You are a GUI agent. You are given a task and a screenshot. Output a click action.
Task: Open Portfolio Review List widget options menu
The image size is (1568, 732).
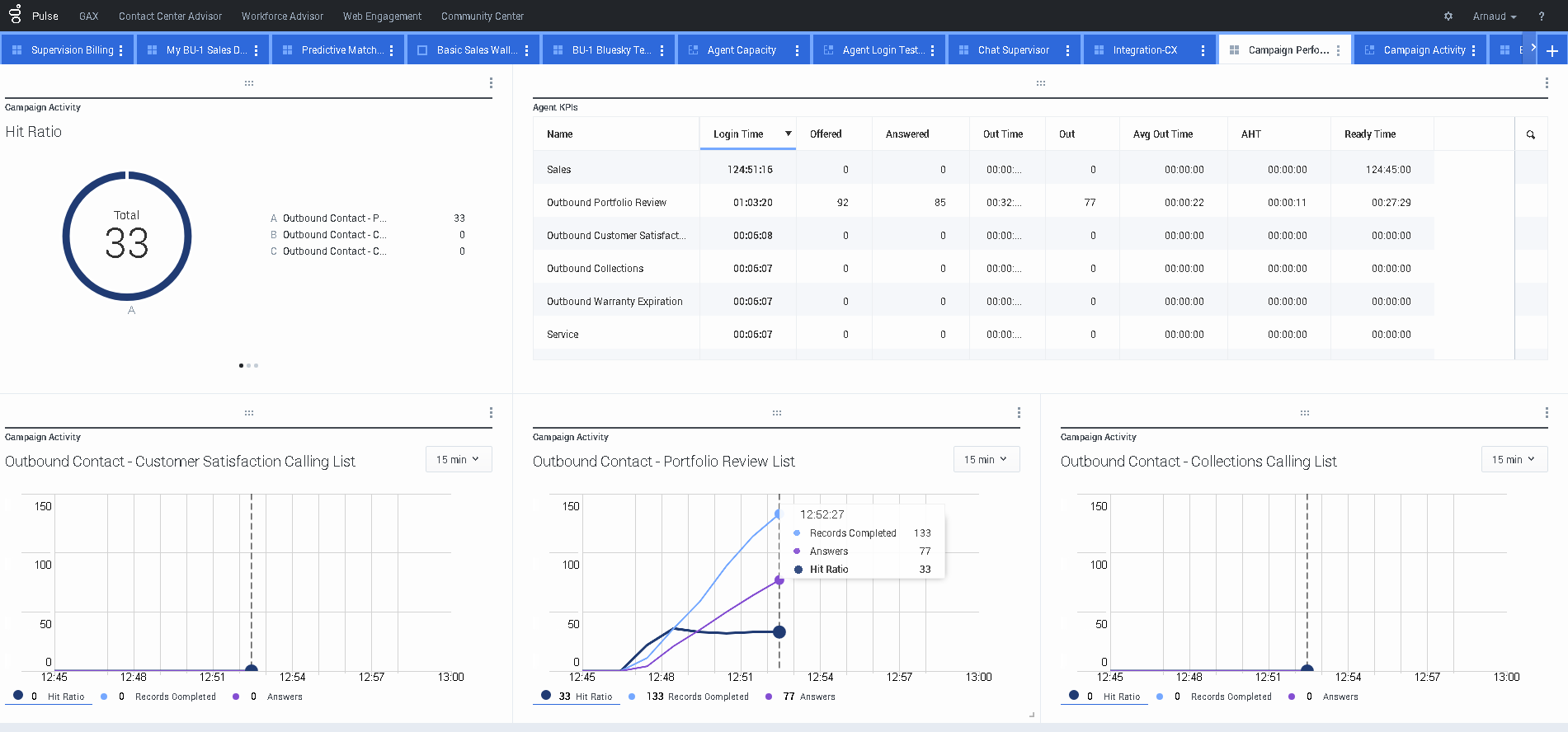coord(1019,413)
